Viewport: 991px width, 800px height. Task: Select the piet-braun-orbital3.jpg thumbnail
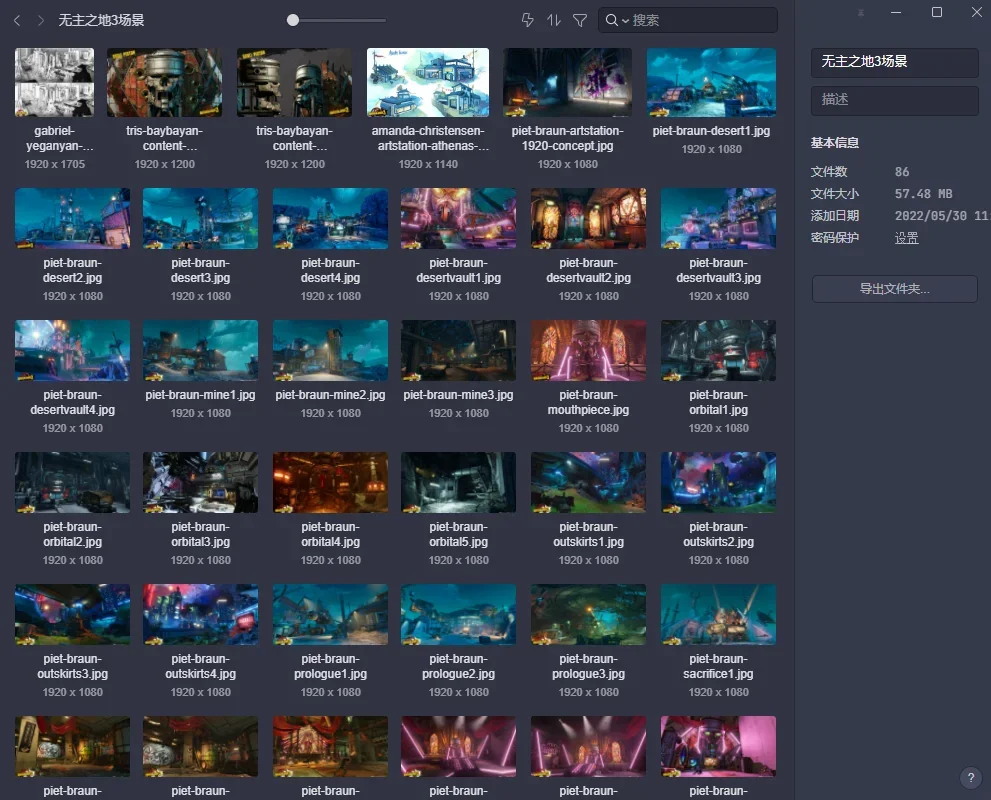tap(200, 482)
